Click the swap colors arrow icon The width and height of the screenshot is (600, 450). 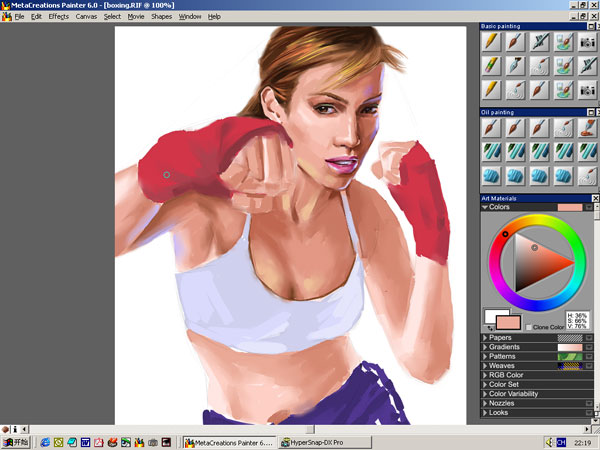[x=490, y=327]
